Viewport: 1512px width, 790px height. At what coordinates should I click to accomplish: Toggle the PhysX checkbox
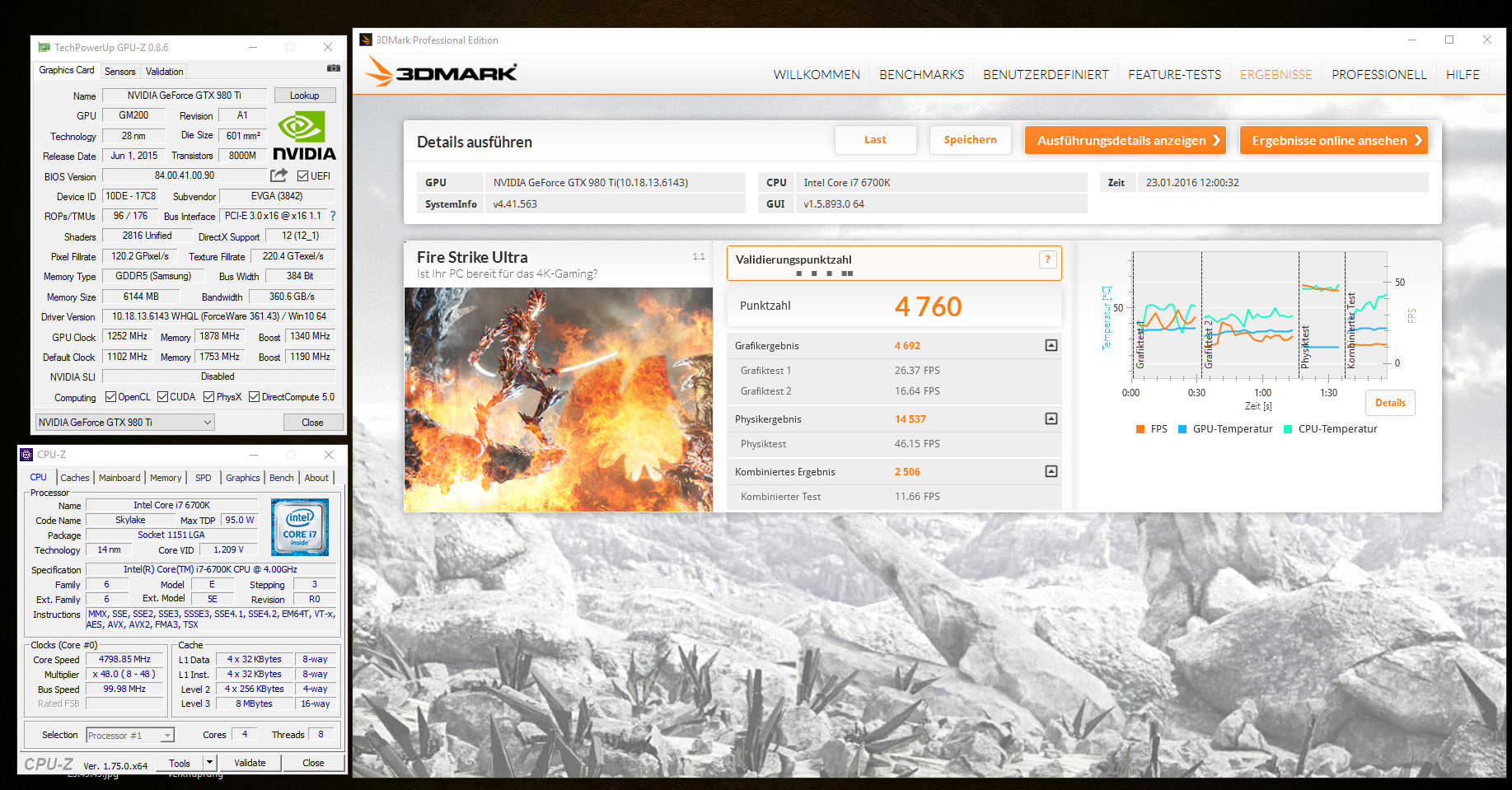[209, 397]
